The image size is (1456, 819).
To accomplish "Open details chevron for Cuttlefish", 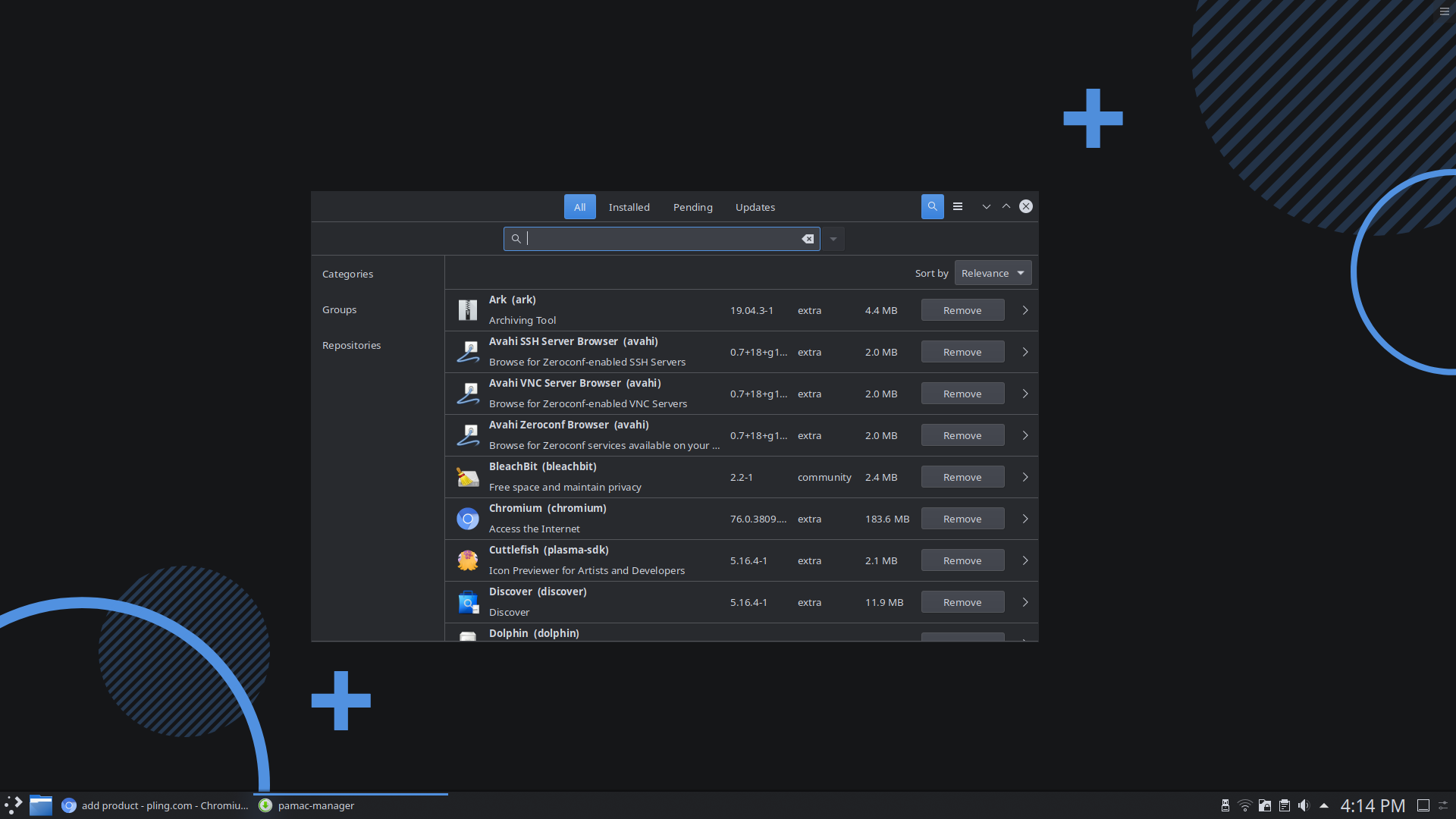I will click(x=1025, y=560).
